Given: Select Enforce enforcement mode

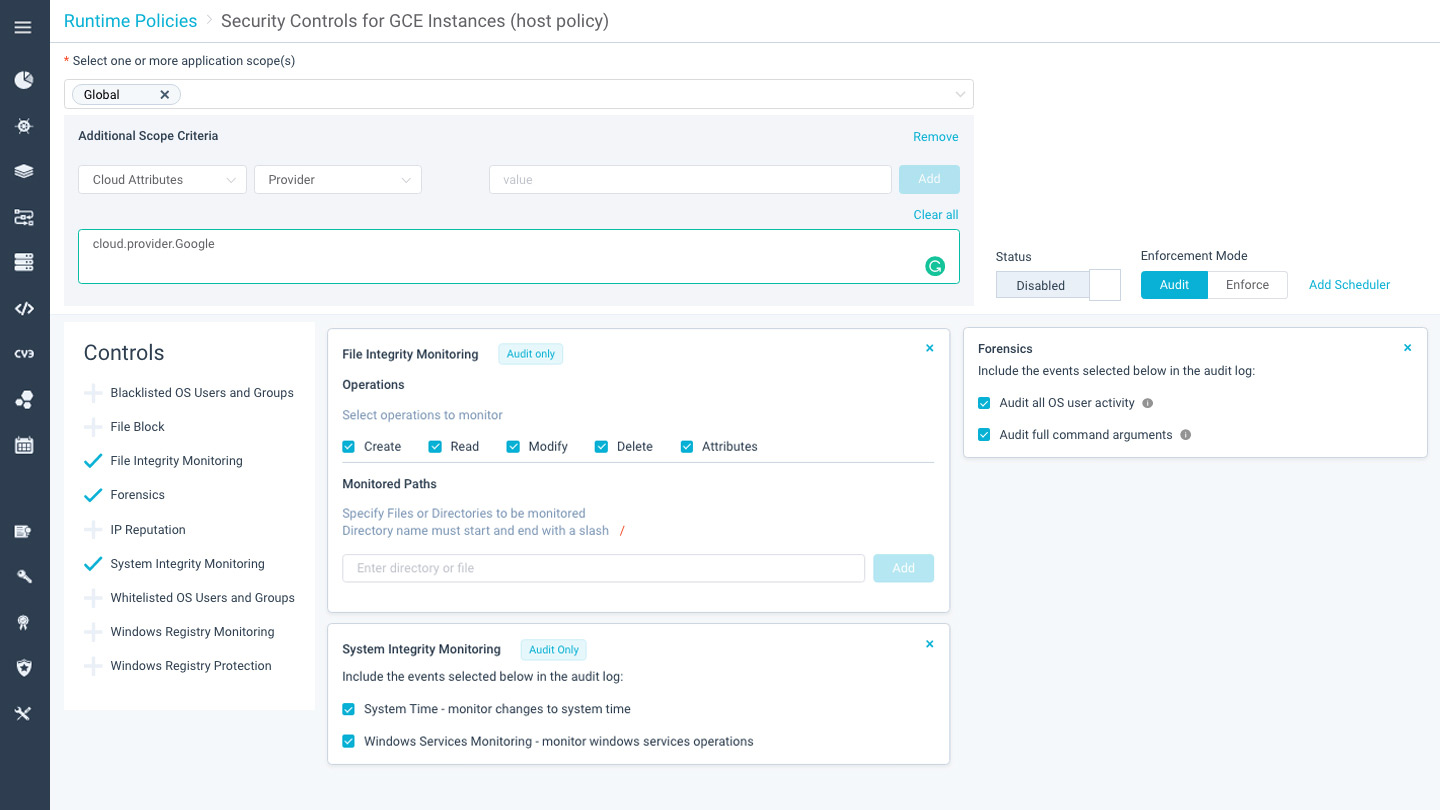Looking at the screenshot, I should pyautogui.click(x=1247, y=285).
